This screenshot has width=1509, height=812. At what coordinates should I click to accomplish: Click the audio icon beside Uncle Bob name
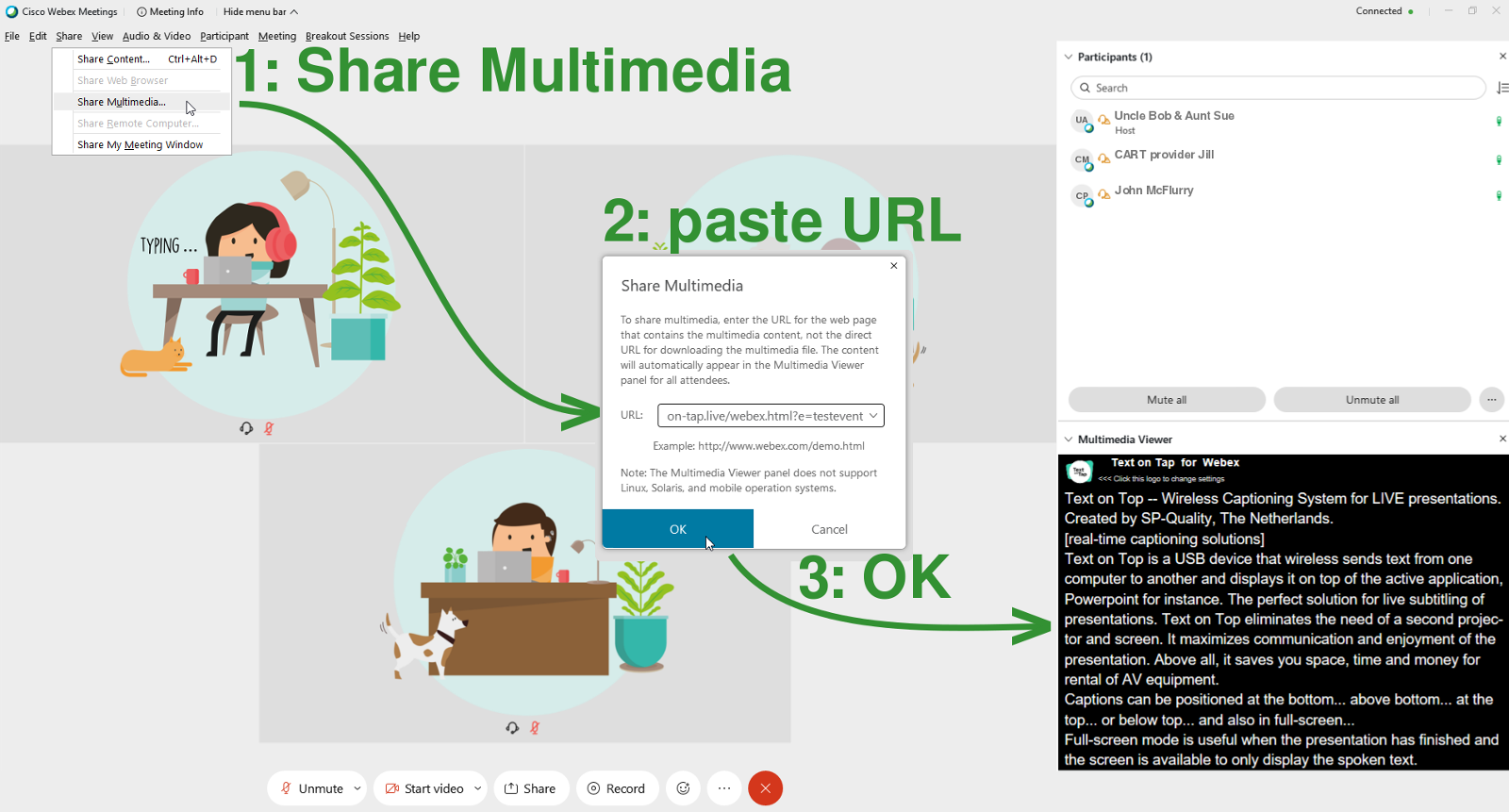(1103, 121)
